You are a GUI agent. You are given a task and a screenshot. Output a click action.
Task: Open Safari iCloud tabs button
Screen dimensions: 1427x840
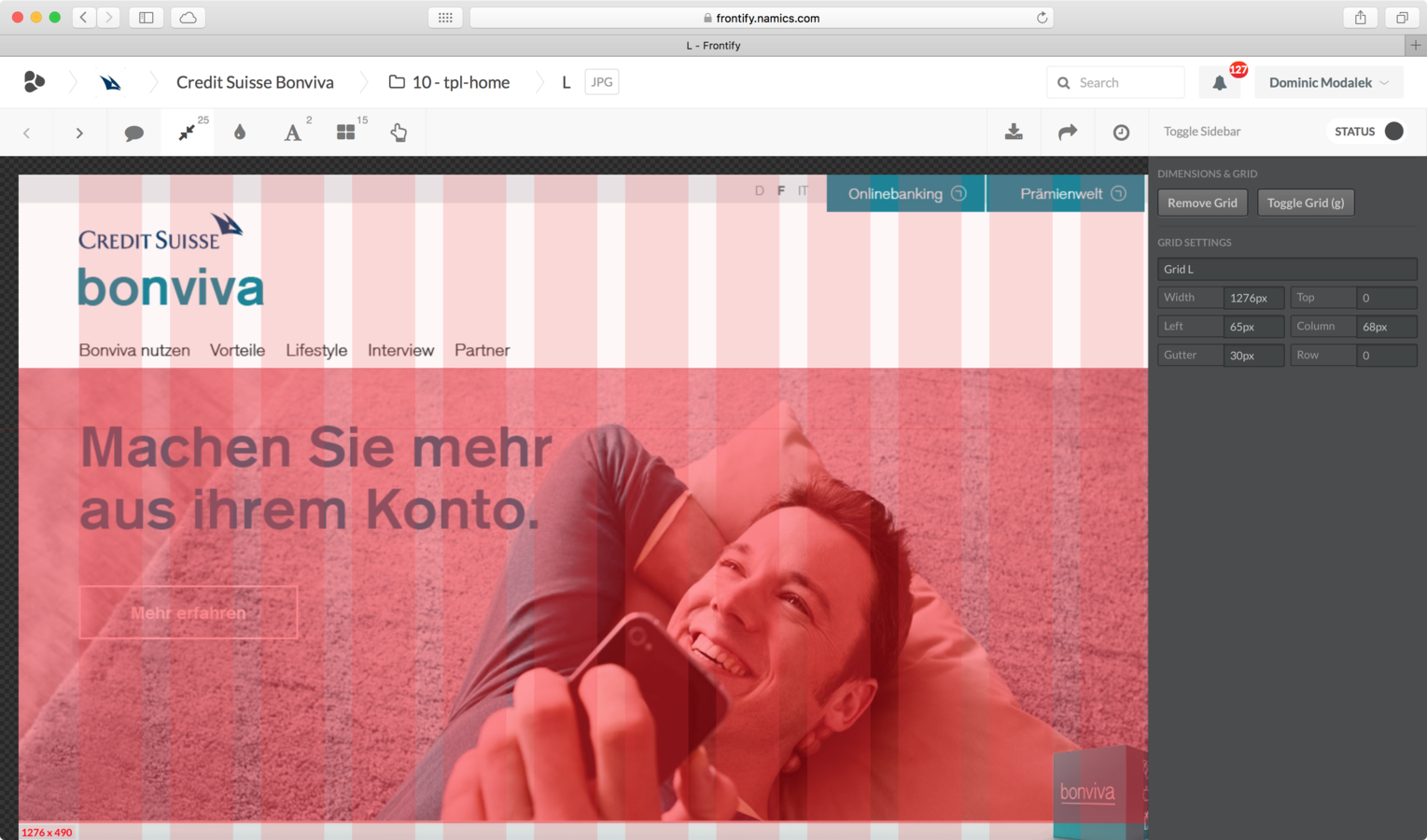pyautogui.click(x=188, y=17)
